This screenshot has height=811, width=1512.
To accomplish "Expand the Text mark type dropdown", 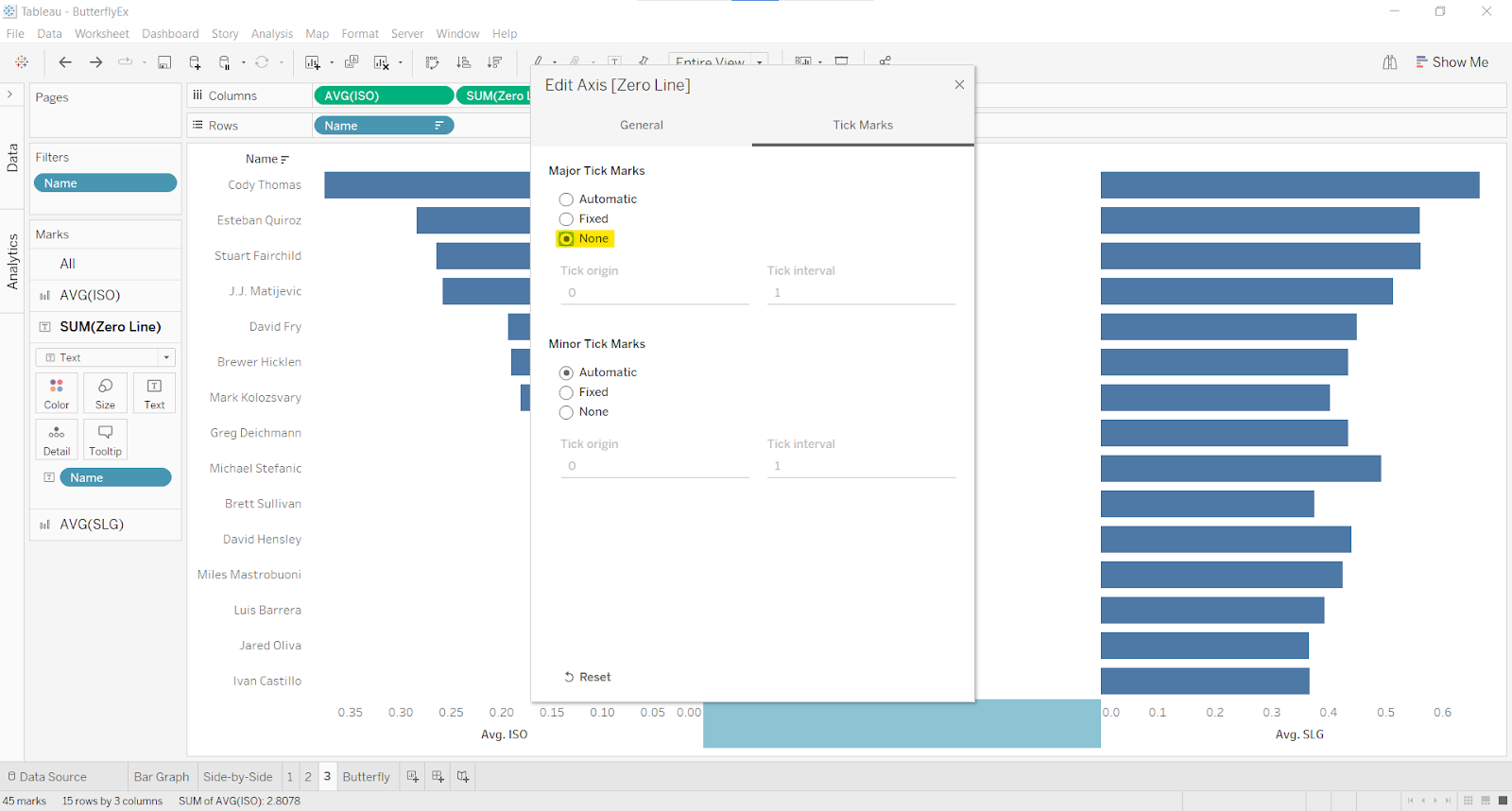I will (166, 357).
